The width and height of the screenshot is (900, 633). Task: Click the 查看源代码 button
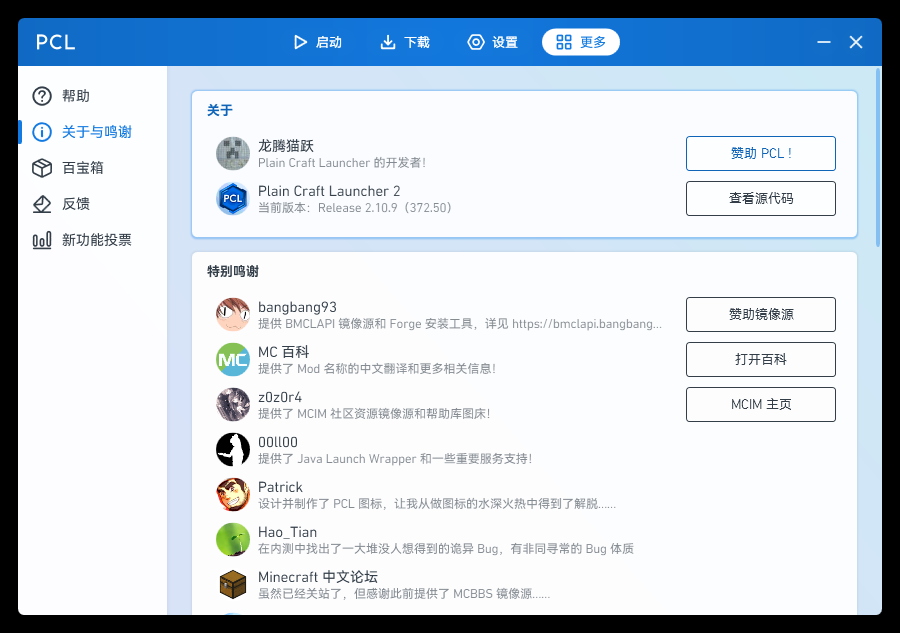[761, 199]
